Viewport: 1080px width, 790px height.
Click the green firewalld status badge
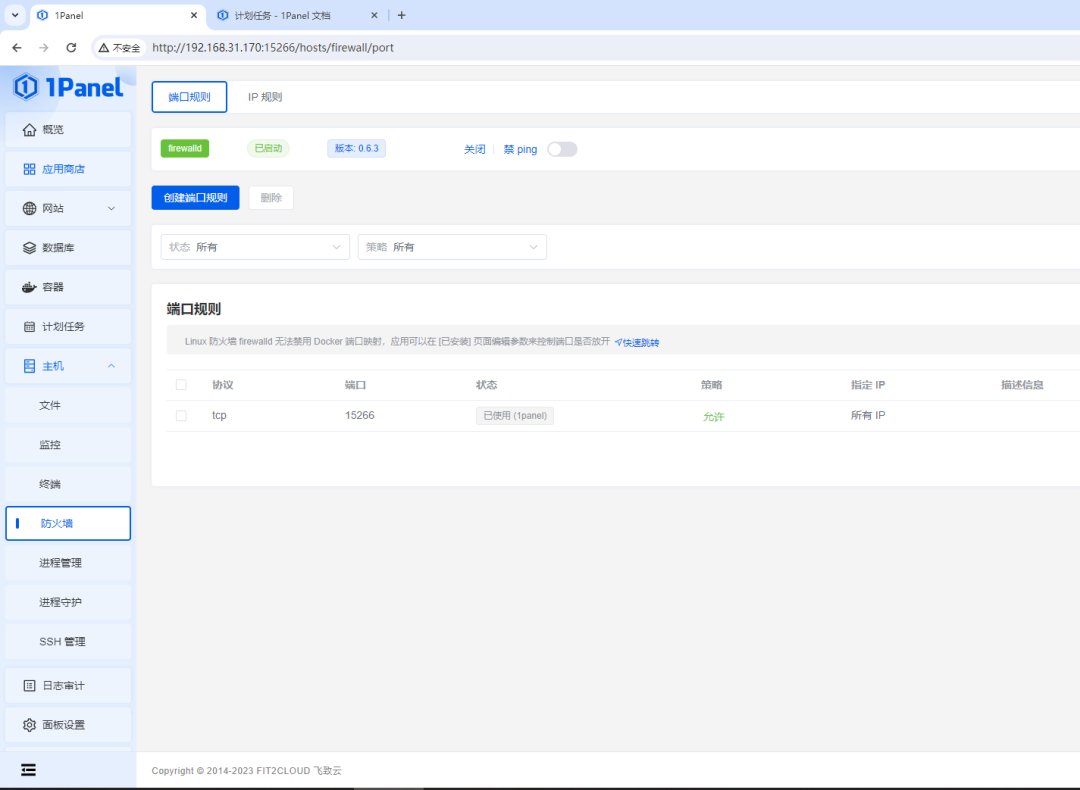(x=184, y=147)
